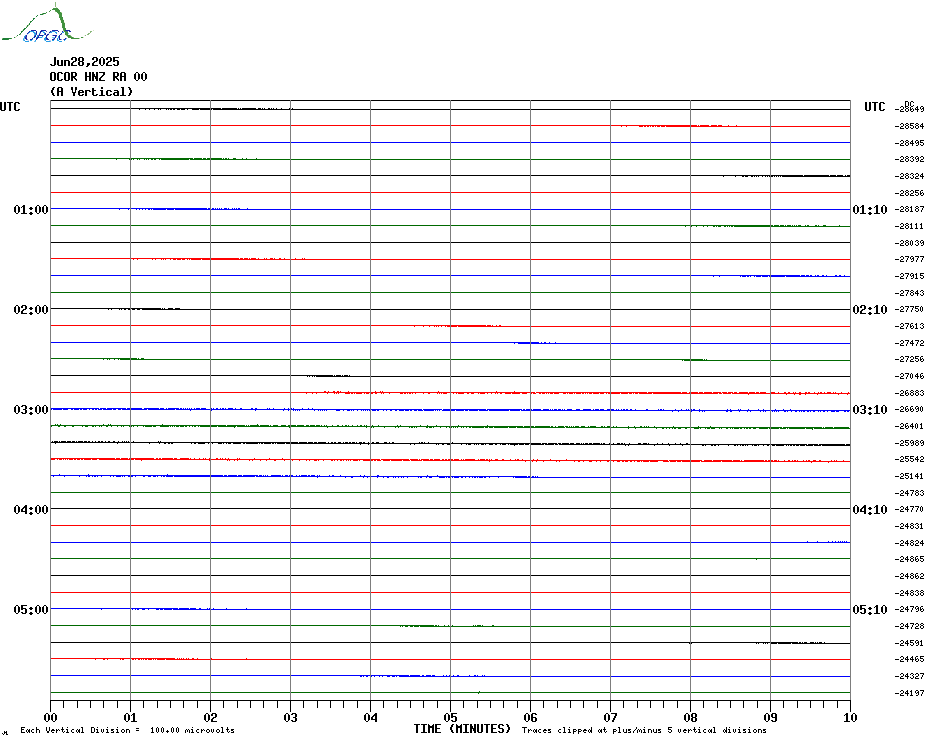The height and width of the screenshot is (744, 930).
Task: Click the DC offset value "-28495"
Action: pos(910,143)
